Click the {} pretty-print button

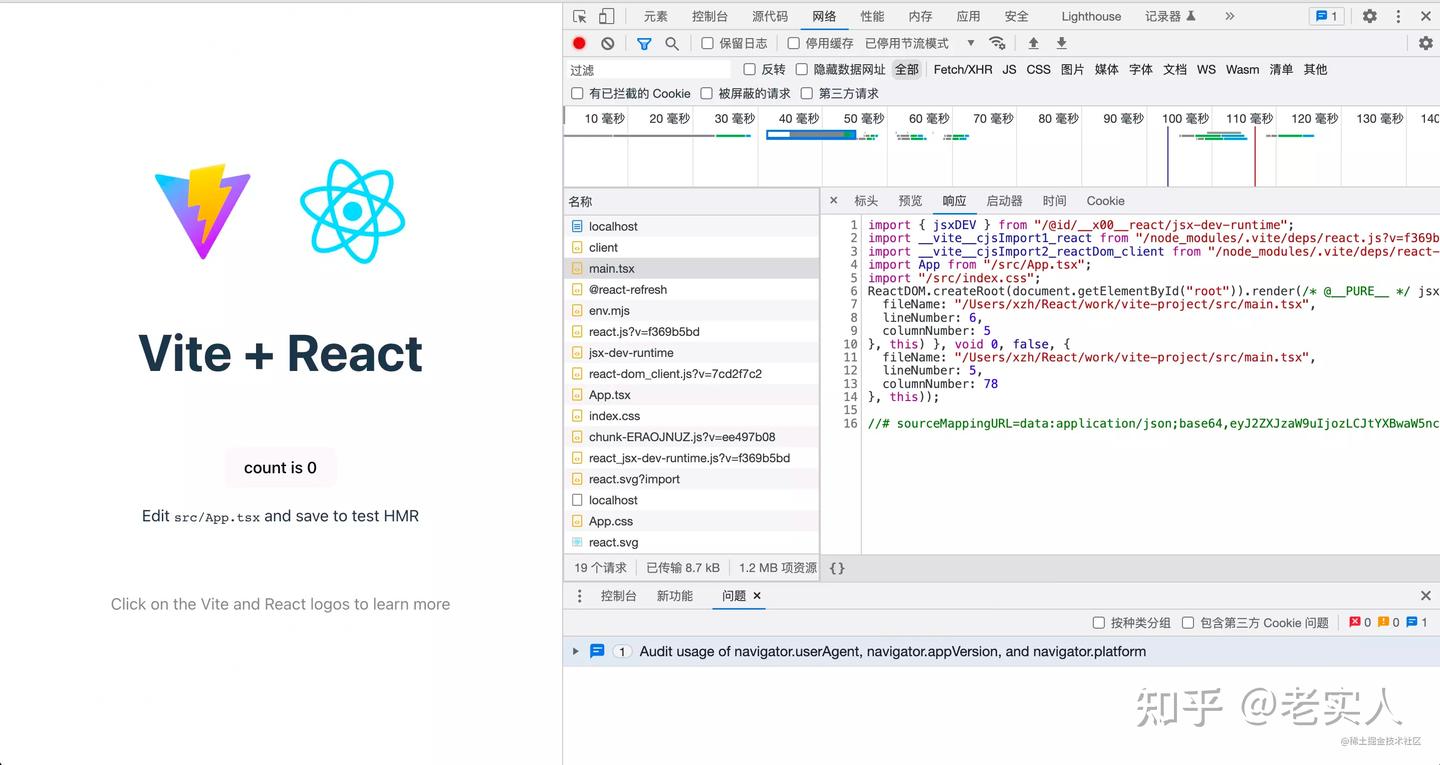click(x=837, y=568)
